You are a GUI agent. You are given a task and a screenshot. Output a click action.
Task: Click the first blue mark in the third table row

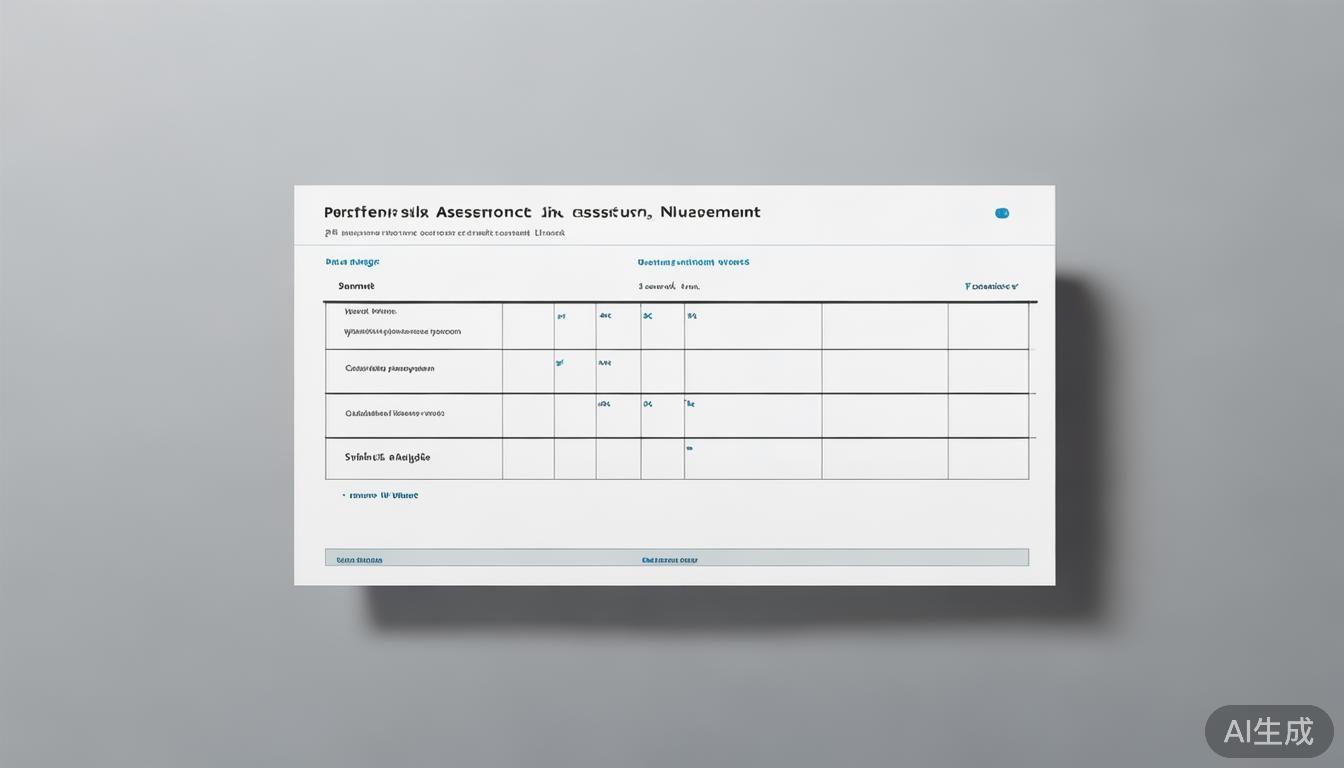[x=604, y=405]
